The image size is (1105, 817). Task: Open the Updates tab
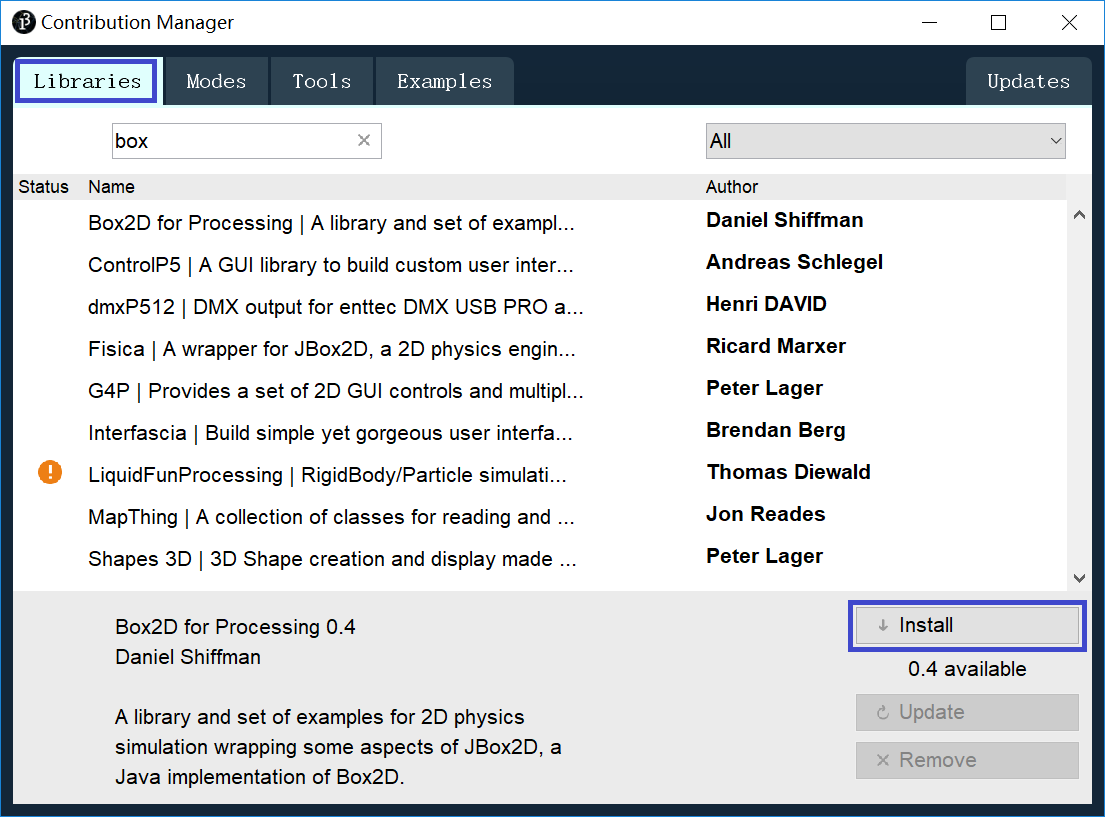pos(1028,82)
